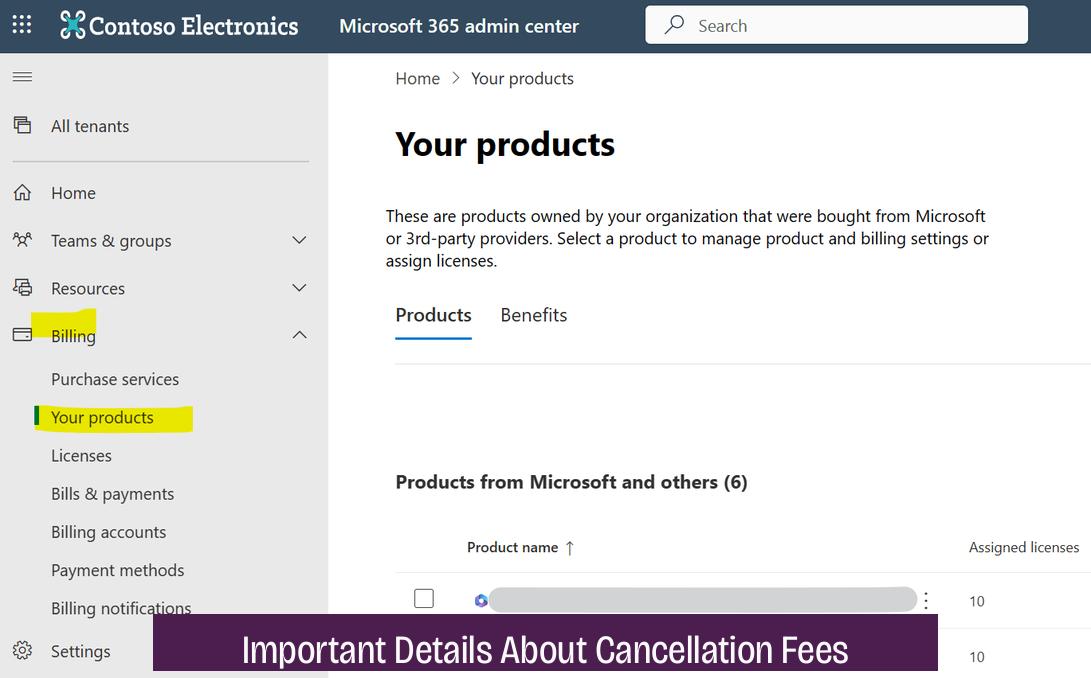Open Licenses under Billing
Image resolution: width=1091 pixels, height=678 pixels.
tap(81, 456)
